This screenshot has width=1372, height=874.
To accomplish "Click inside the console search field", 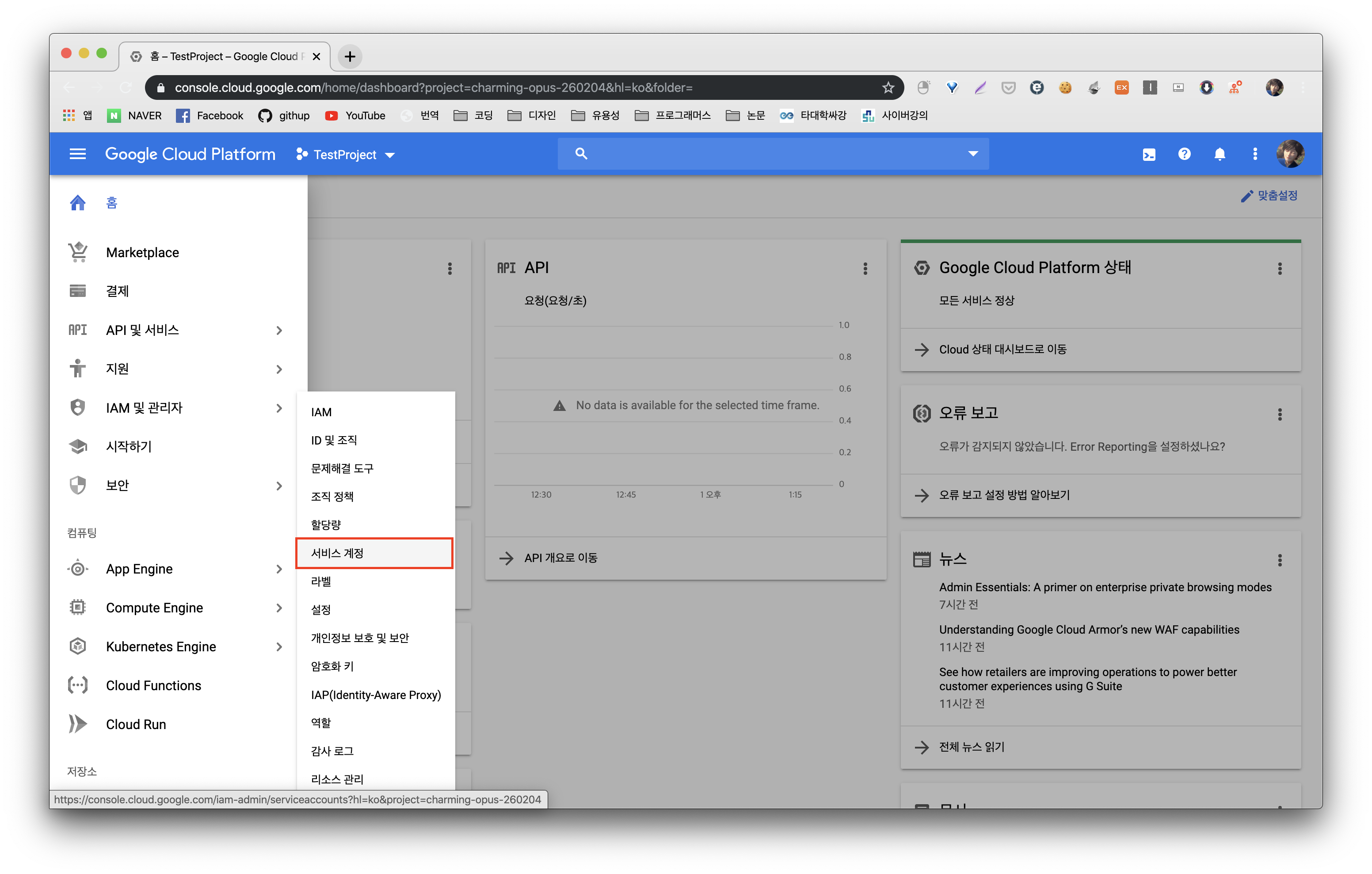I will click(x=769, y=154).
